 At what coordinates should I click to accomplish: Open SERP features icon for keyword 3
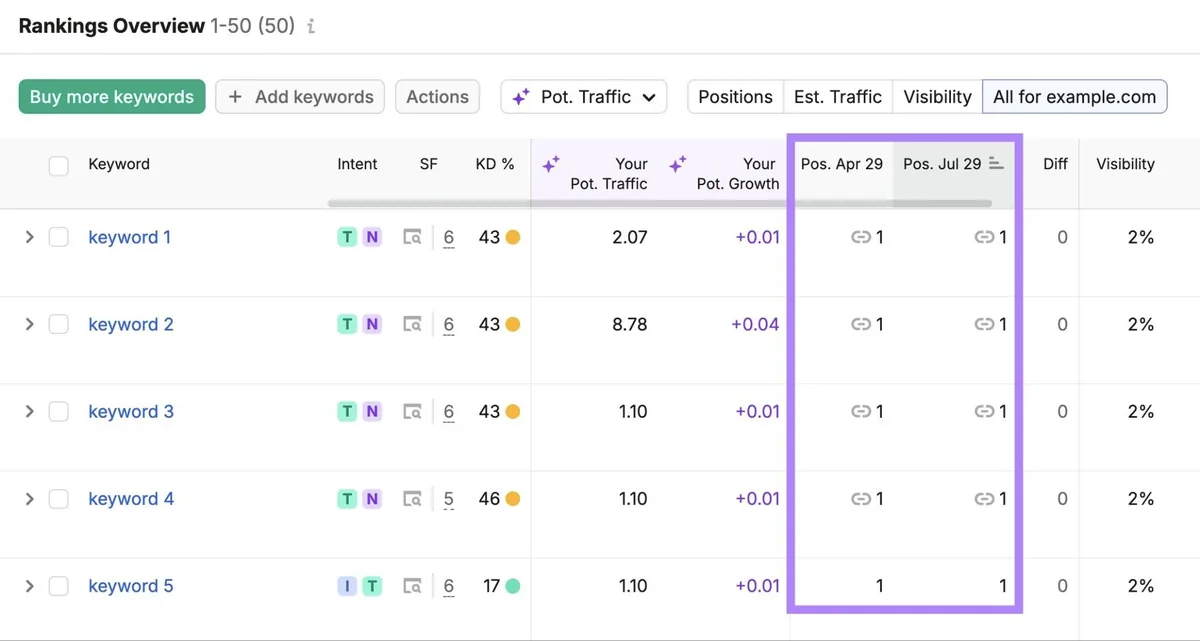[x=412, y=412]
